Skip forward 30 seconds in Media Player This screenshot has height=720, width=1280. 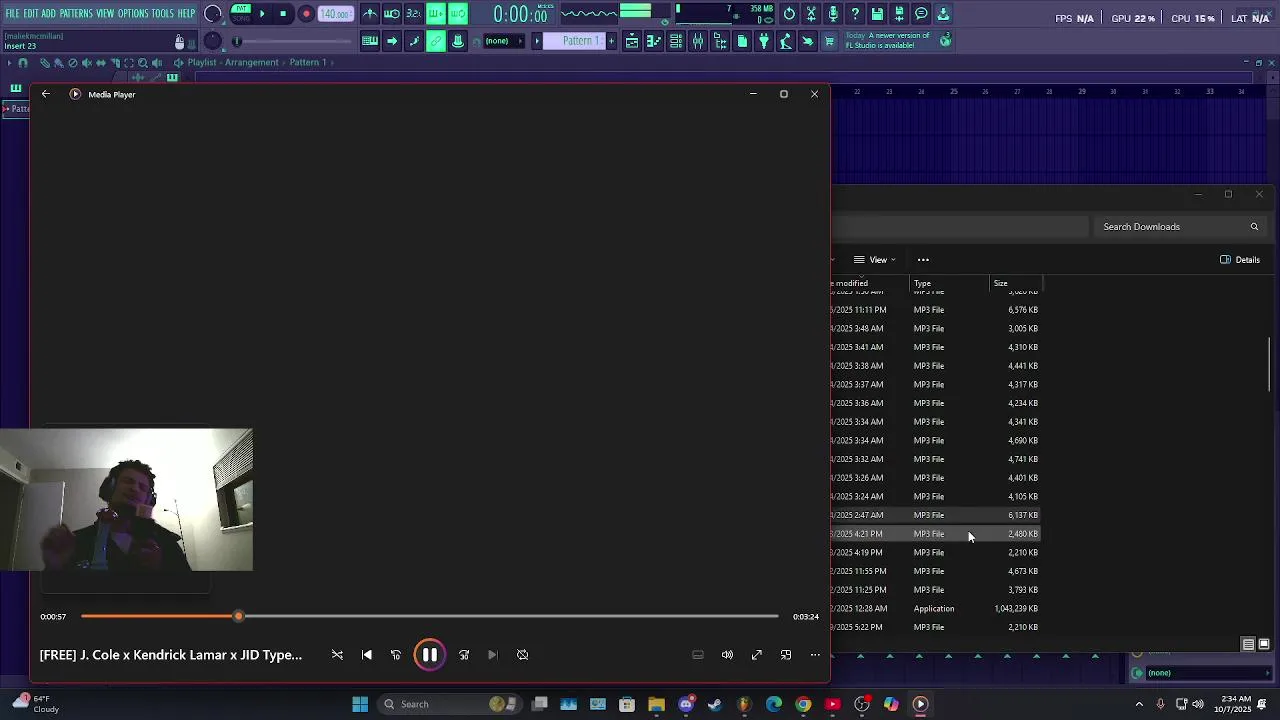pos(464,655)
